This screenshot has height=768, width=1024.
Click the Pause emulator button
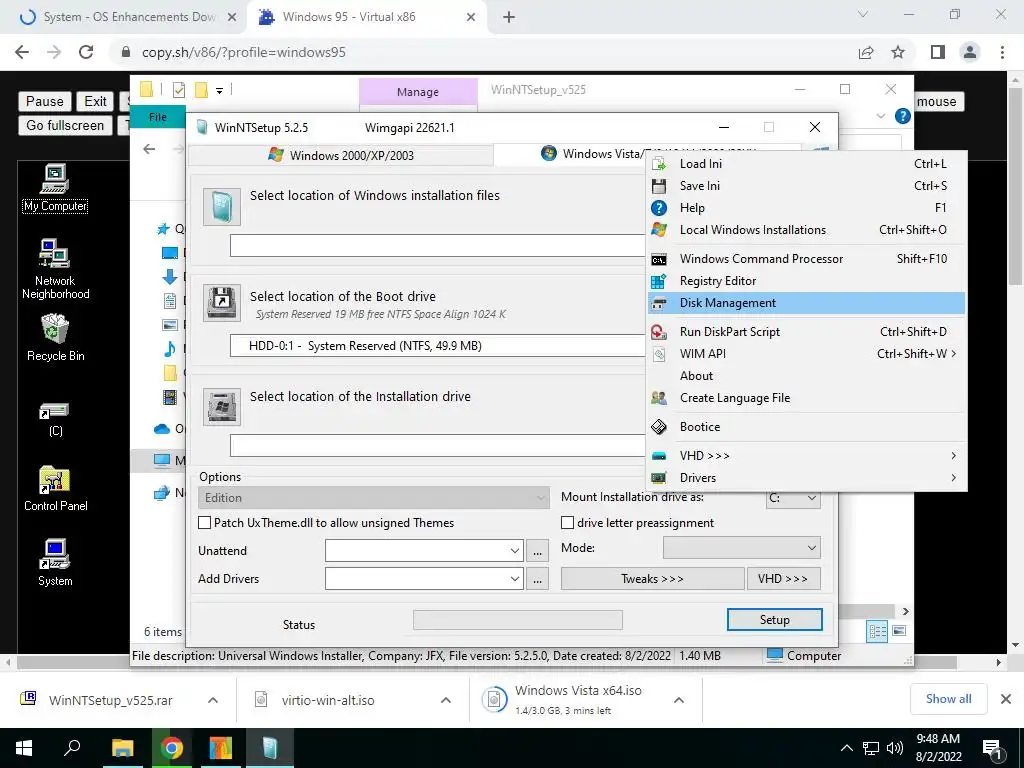click(44, 101)
